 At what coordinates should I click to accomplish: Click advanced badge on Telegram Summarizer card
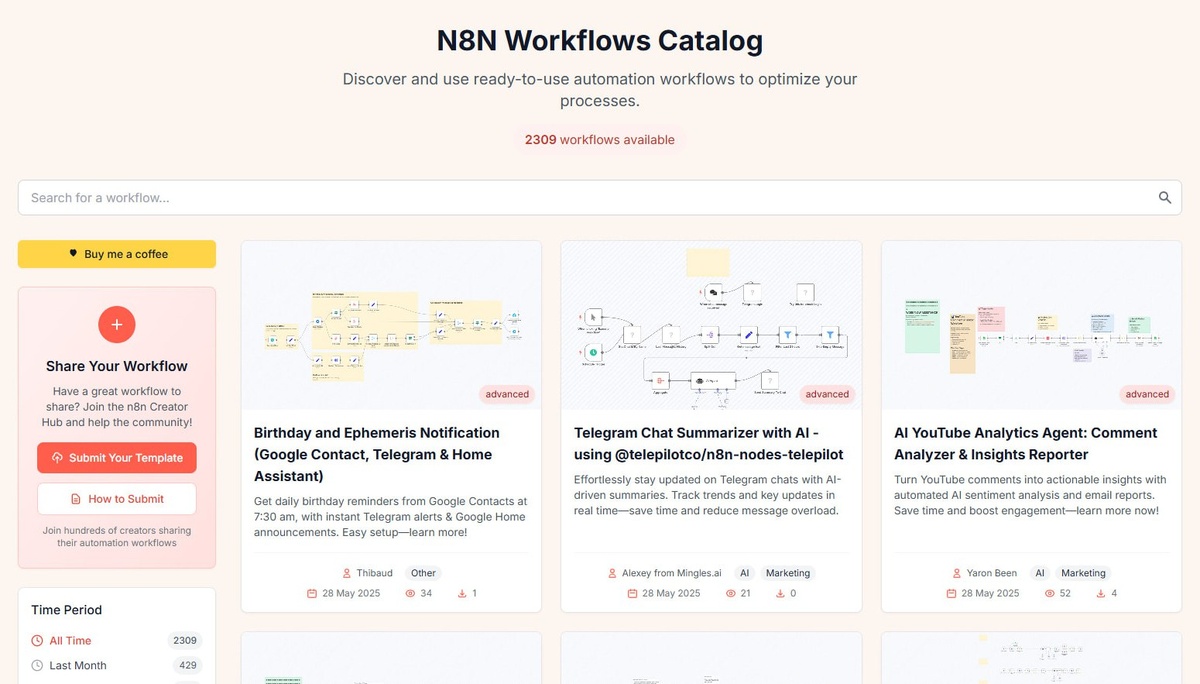tap(827, 394)
